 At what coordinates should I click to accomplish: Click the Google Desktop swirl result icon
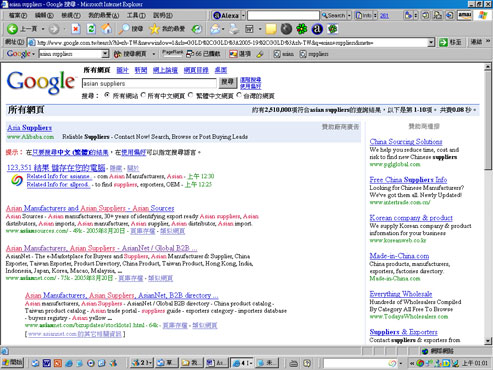pos(17,180)
